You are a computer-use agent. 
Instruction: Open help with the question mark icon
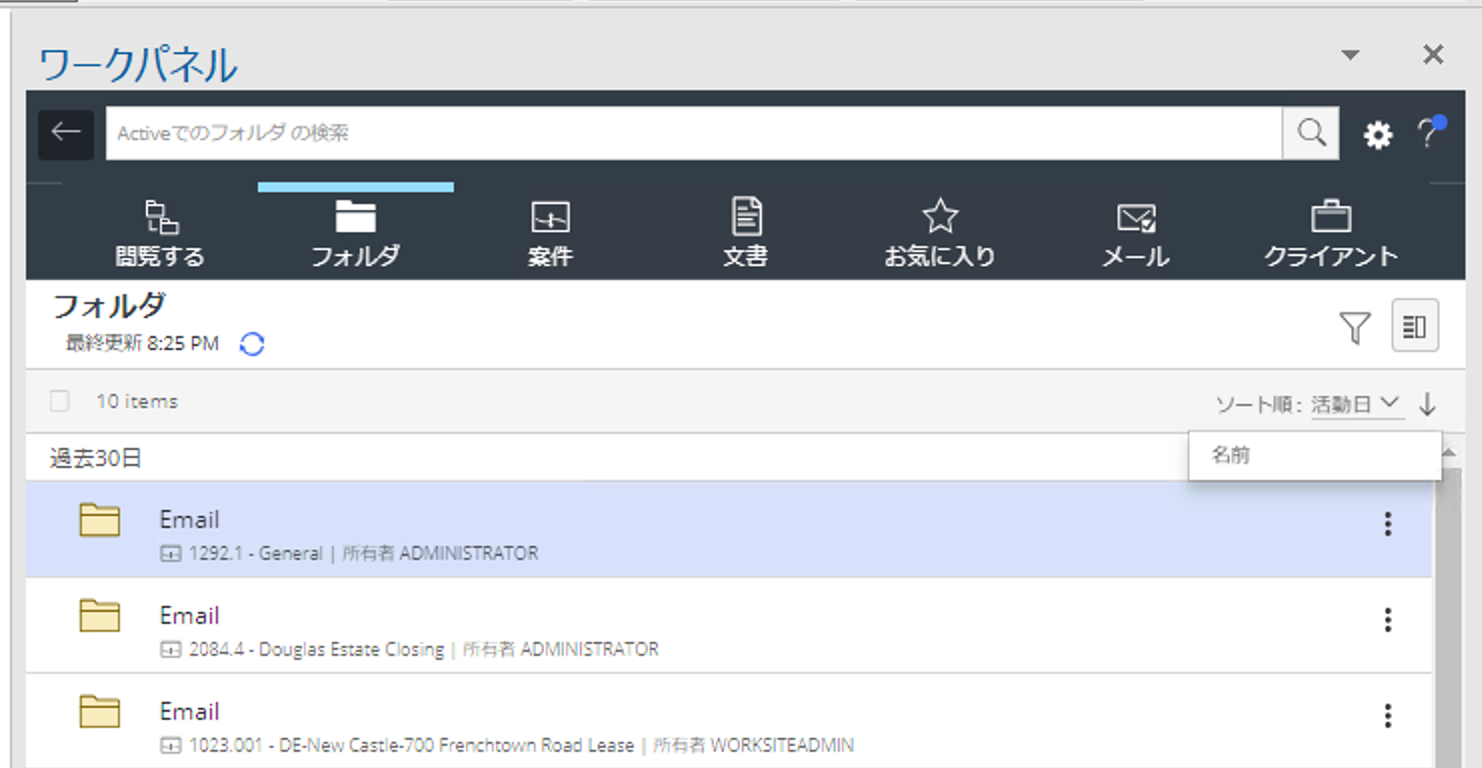point(1428,134)
